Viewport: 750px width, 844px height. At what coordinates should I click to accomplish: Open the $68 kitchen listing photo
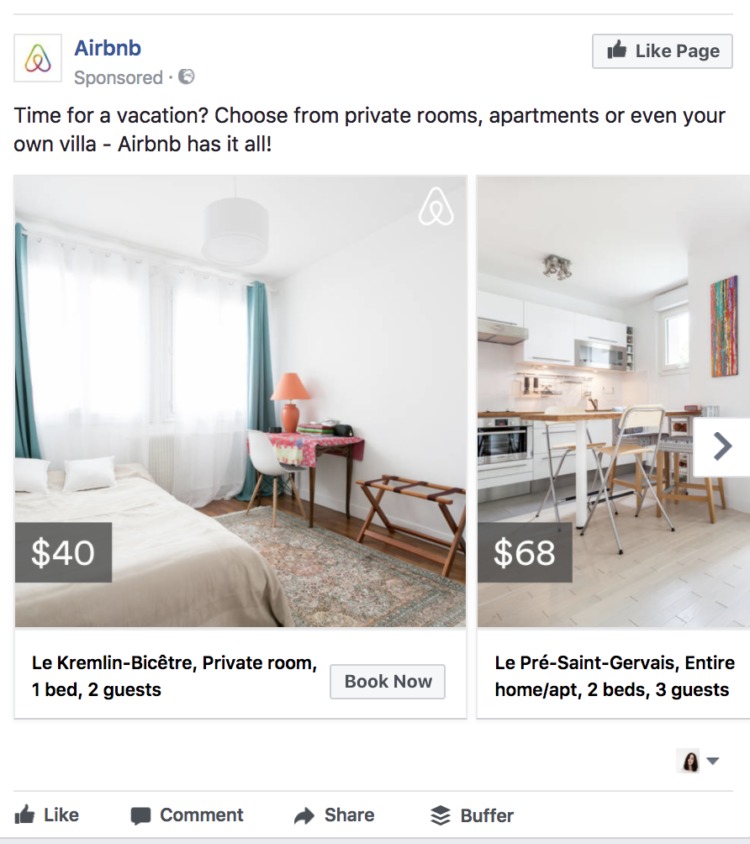(x=614, y=401)
